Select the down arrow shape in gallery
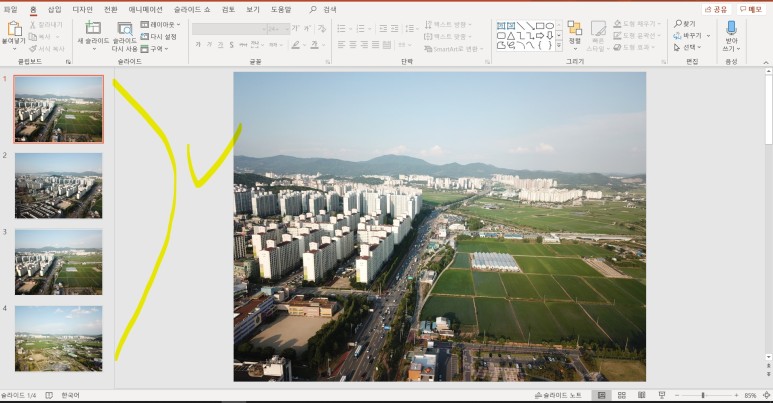 click(x=550, y=36)
